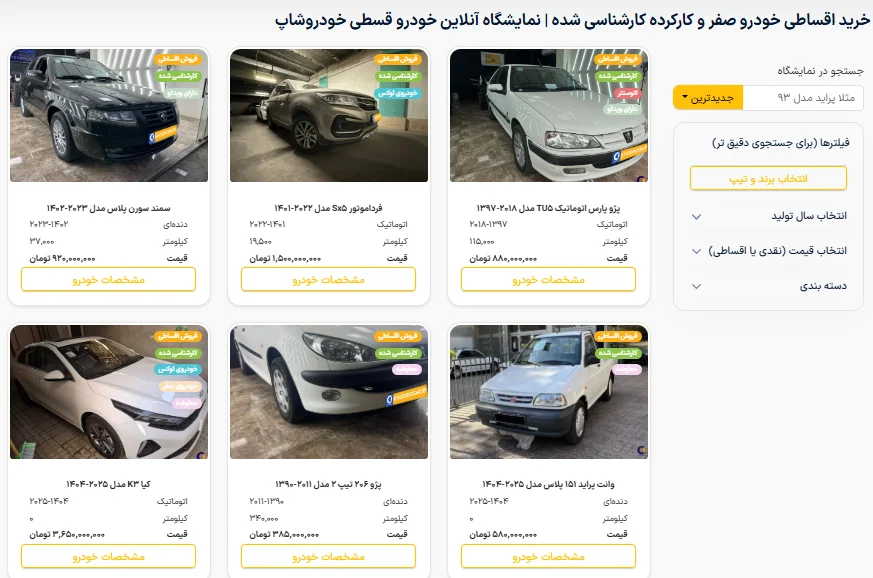This screenshot has height=578, width=873.
Task: Open the Samand Soren Plus car photo
Action: 109,115
